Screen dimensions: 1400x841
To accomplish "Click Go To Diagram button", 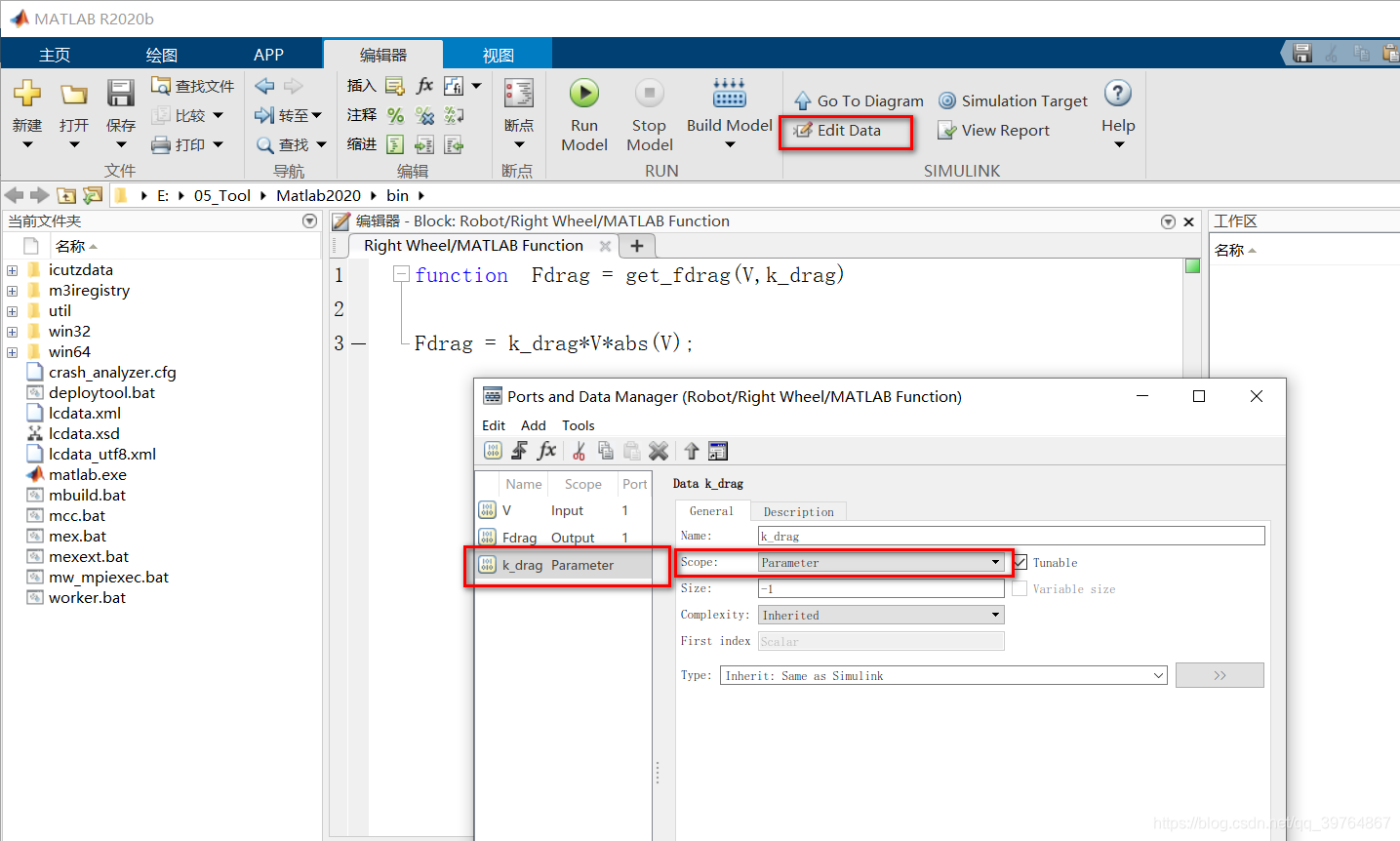I will [x=859, y=100].
